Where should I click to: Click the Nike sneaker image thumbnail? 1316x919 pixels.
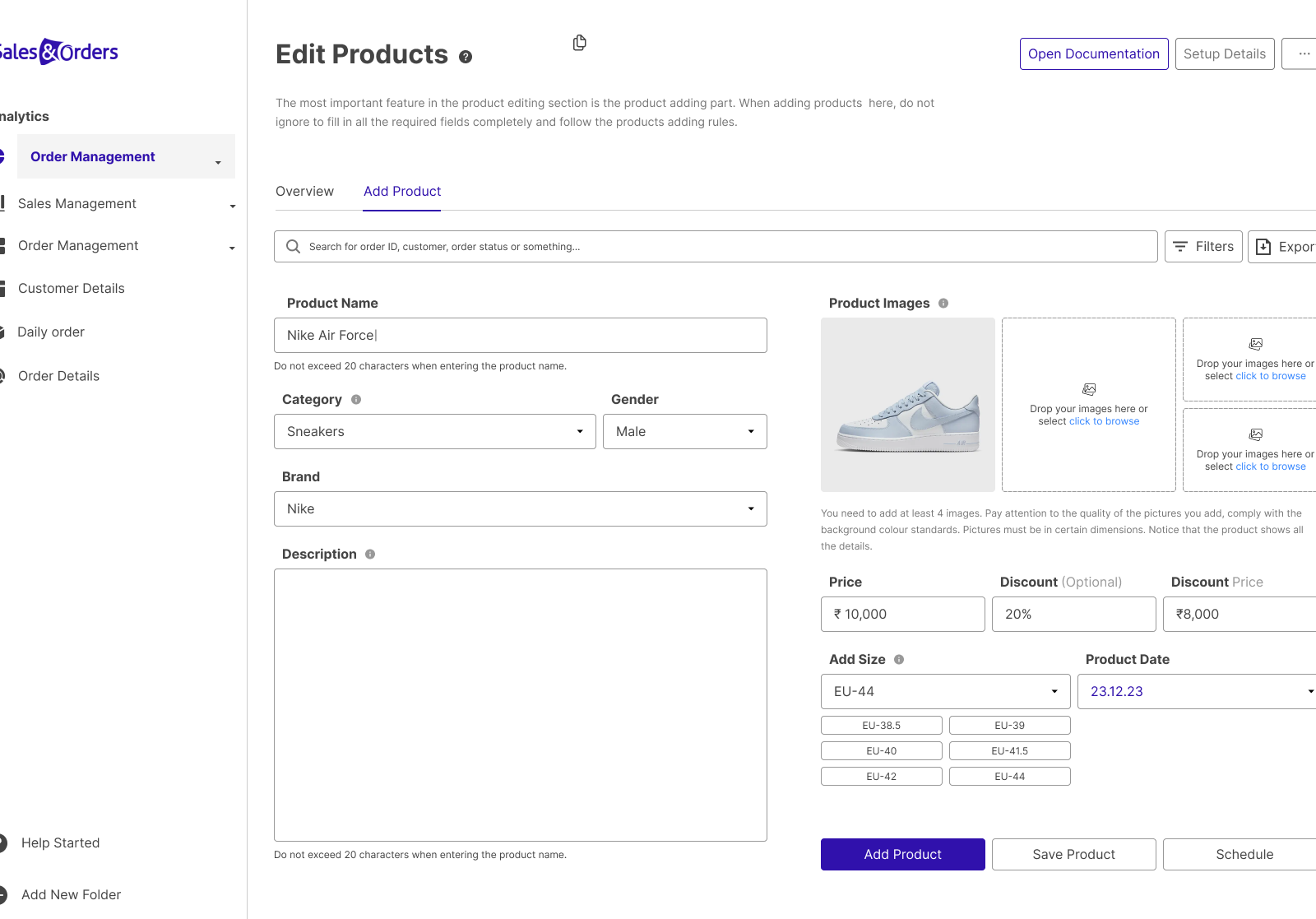[x=907, y=404]
